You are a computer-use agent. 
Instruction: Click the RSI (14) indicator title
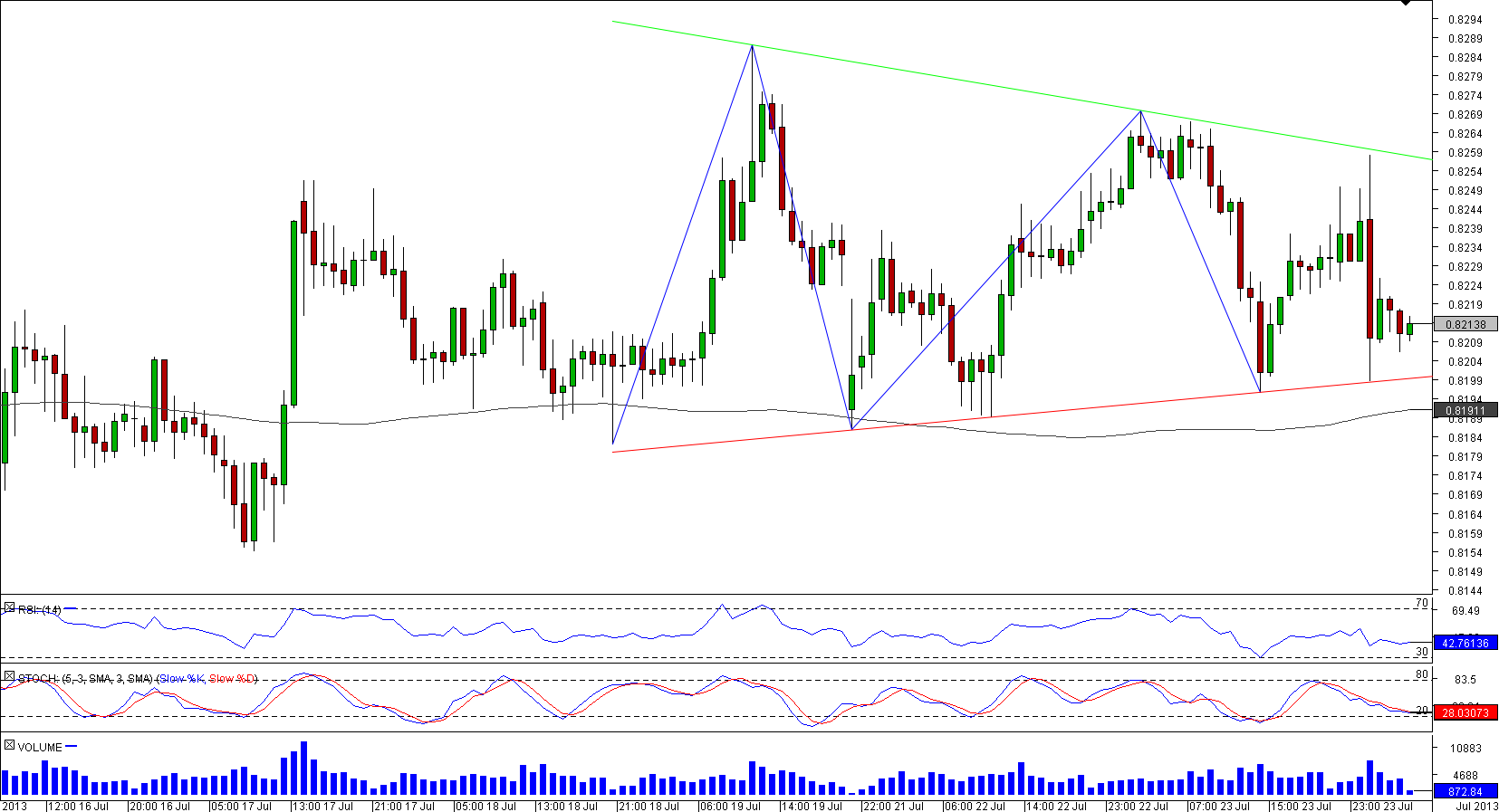coord(39,610)
